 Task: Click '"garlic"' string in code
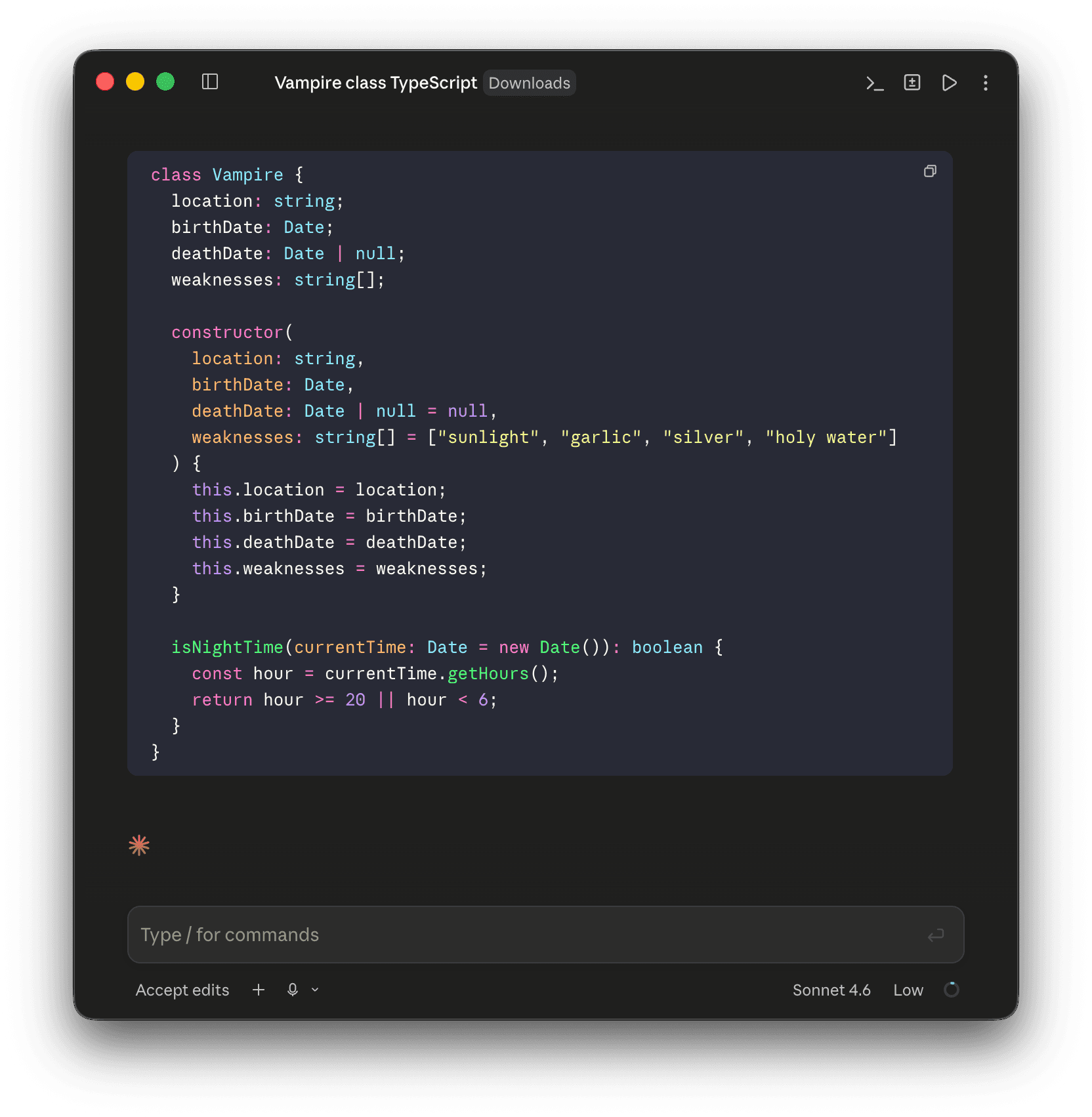point(601,437)
